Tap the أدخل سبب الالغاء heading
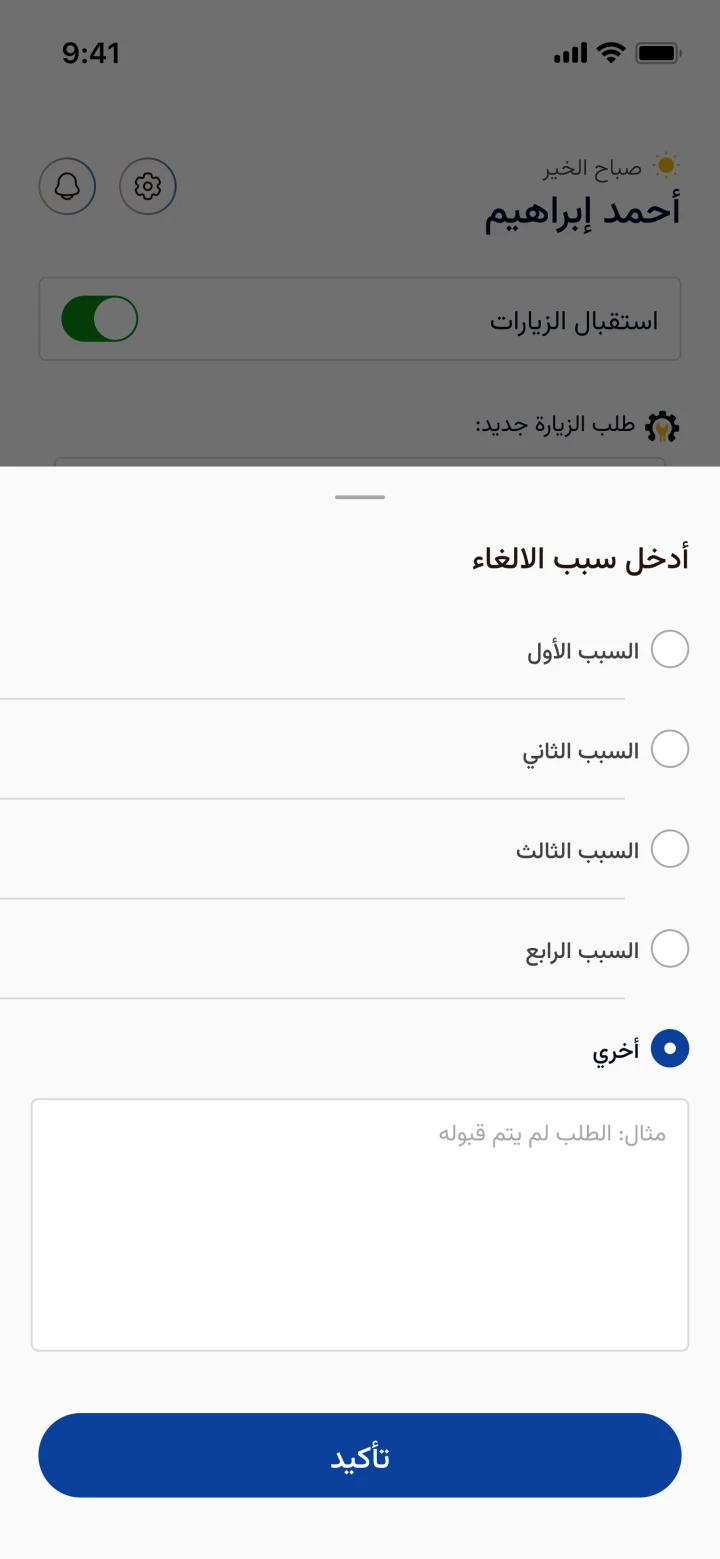The image size is (720, 1559). coord(580,558)
